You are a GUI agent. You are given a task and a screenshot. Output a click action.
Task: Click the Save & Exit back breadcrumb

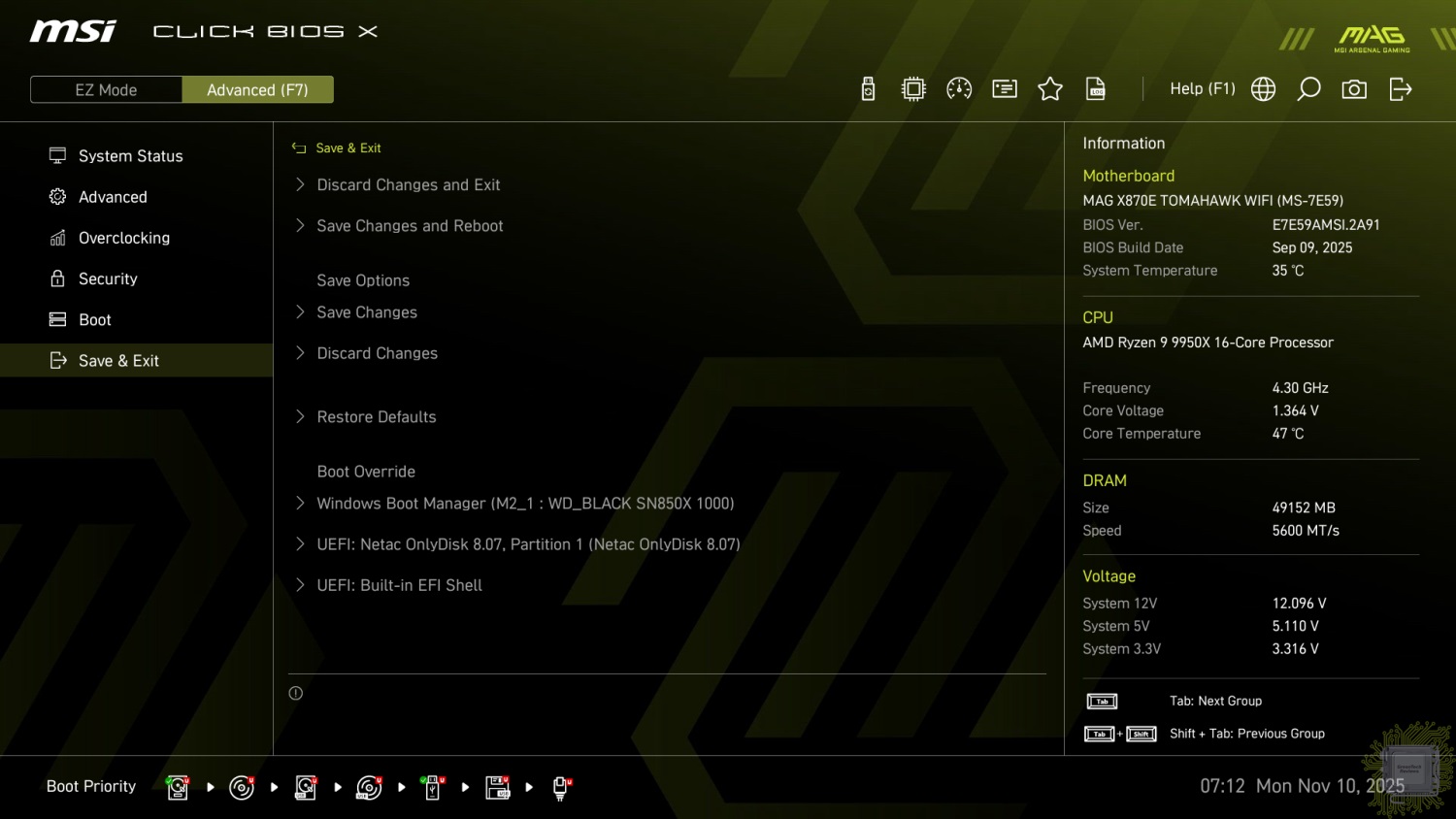(337, 147)
